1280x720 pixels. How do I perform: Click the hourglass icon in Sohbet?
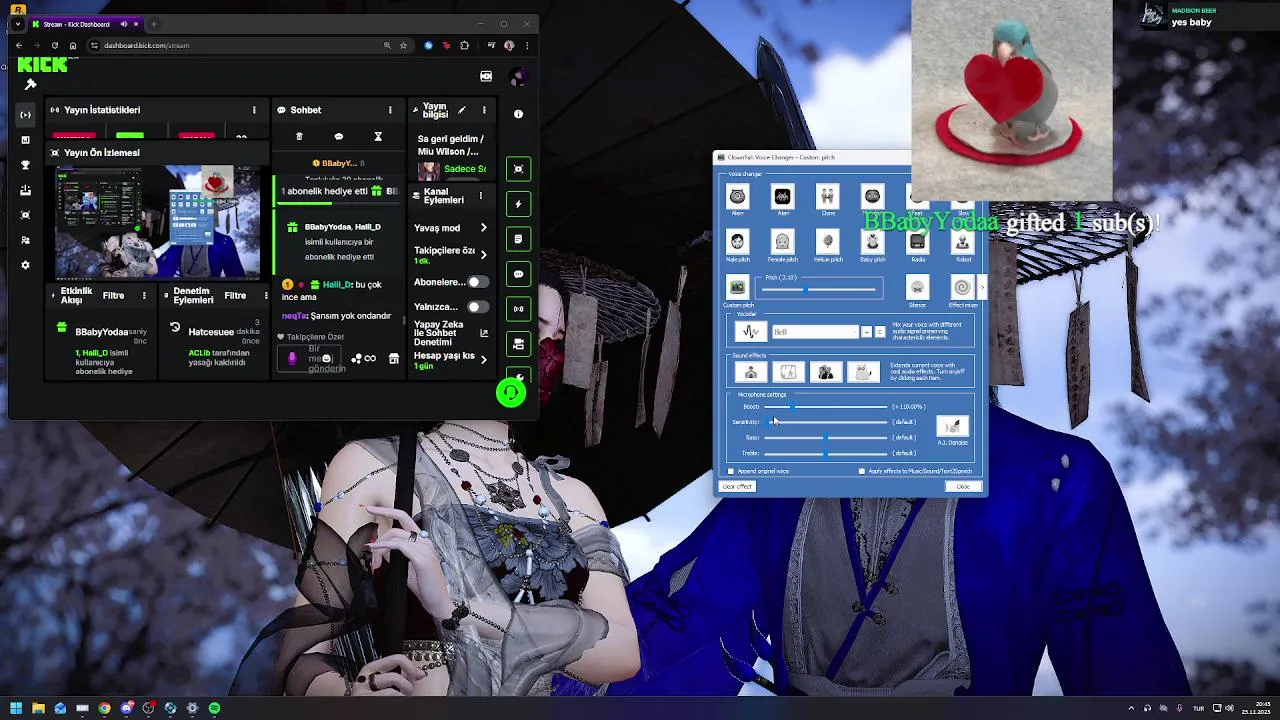pyautogui.click(x=378, y=136)
